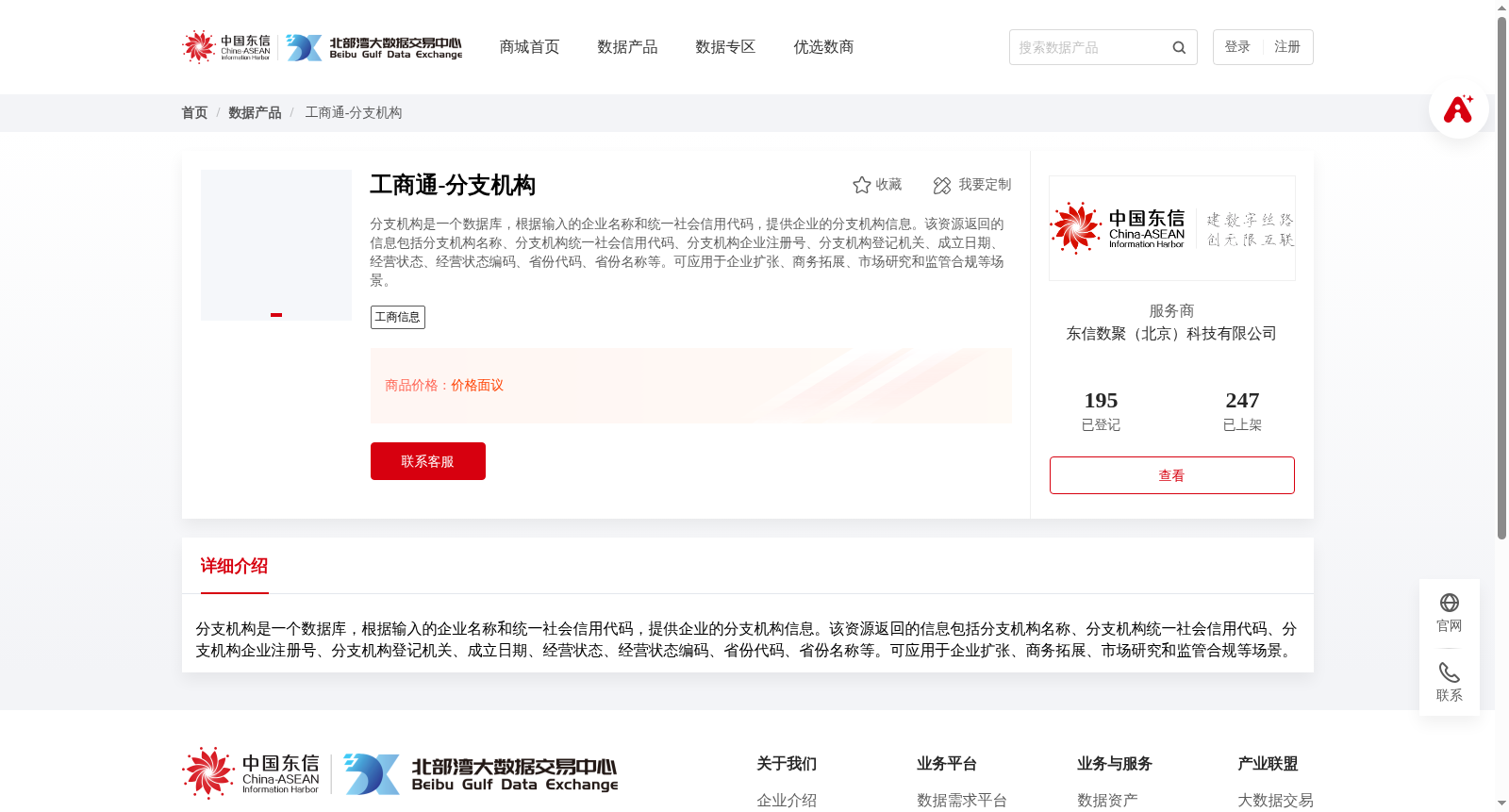Click the customize icon beside 我要定制

tap(941, 186)
